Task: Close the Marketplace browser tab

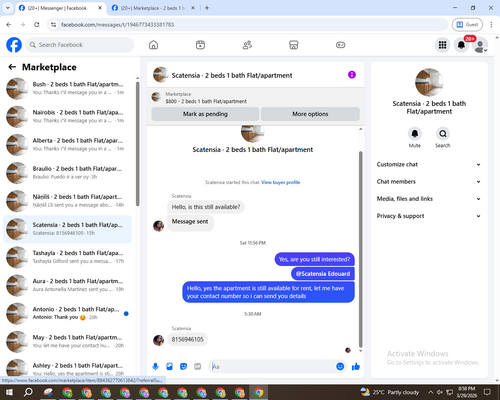Action: tap(193, 8)
